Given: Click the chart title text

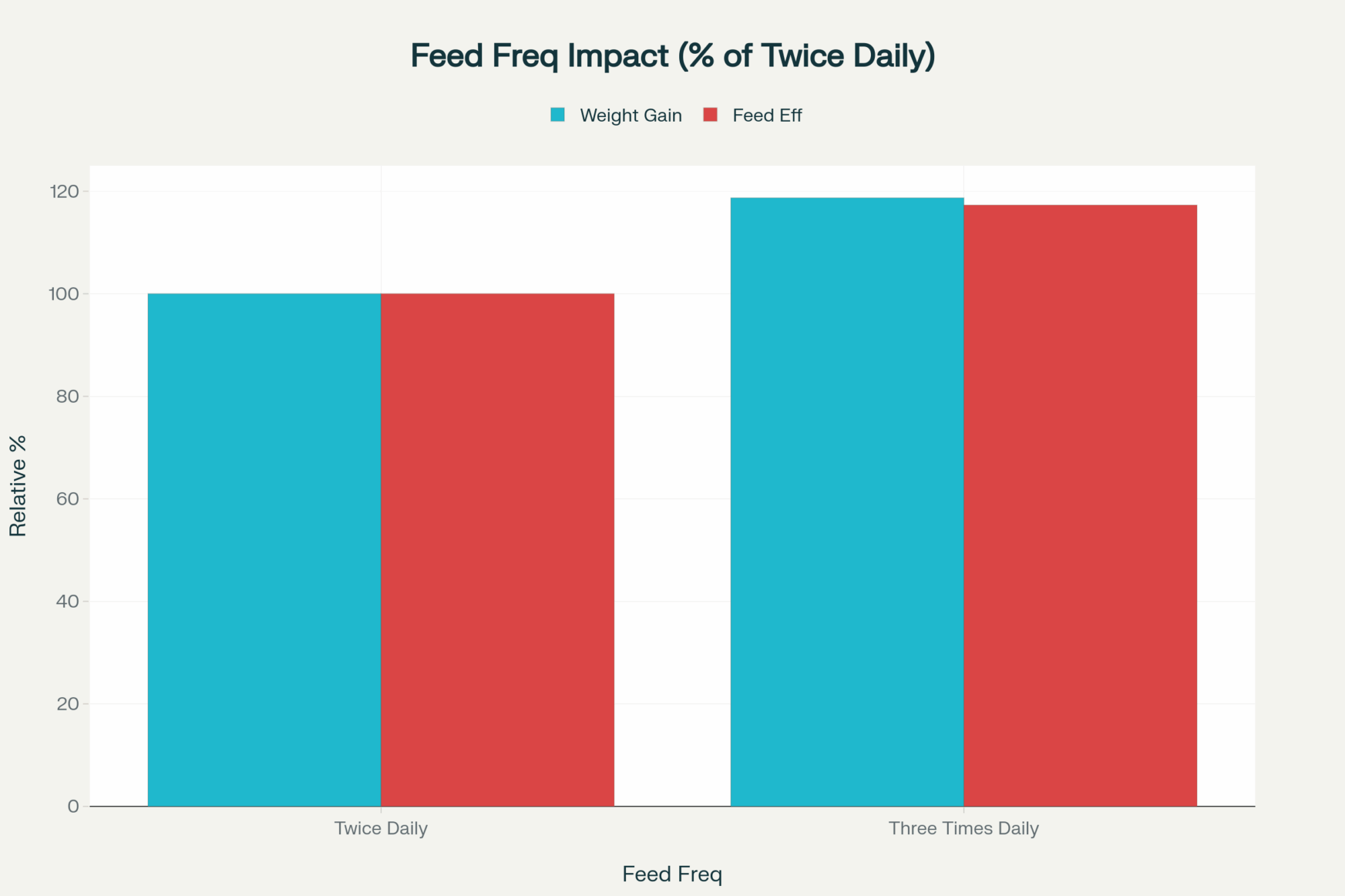Looking at the screenshot, I should [x=672, y=56].
